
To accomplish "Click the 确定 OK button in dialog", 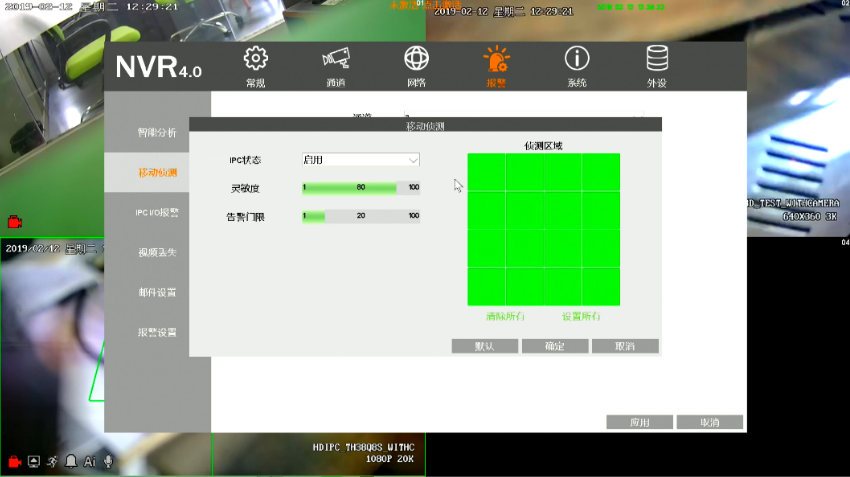I will [555, 346].
